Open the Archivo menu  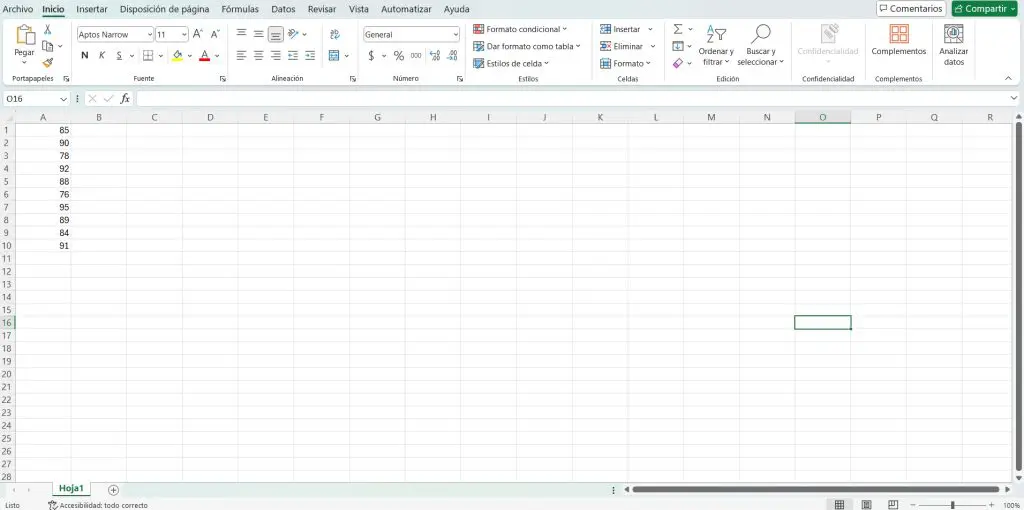point(18,9)
